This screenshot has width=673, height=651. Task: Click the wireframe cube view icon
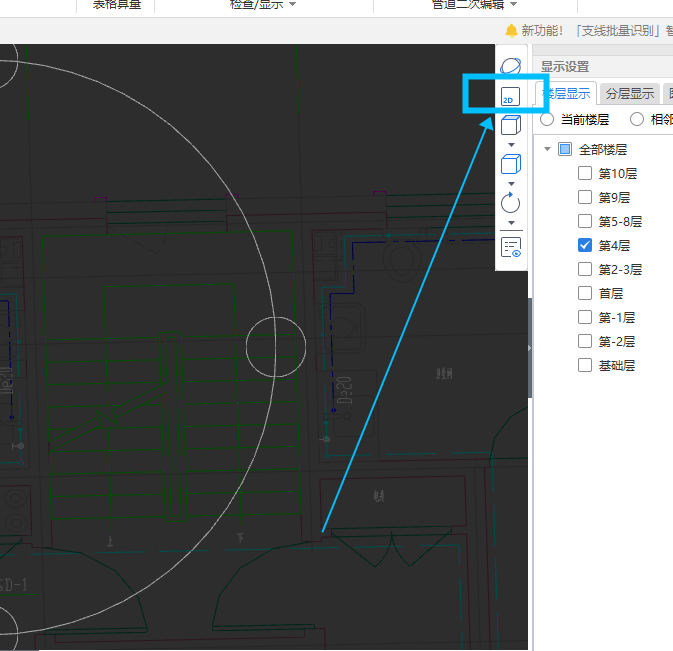(511, 125)
